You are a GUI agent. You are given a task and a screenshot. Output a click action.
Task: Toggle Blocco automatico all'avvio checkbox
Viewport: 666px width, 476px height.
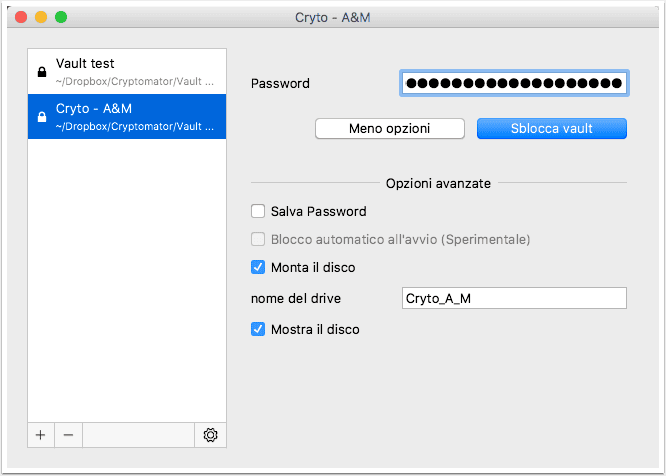point(258,239)
